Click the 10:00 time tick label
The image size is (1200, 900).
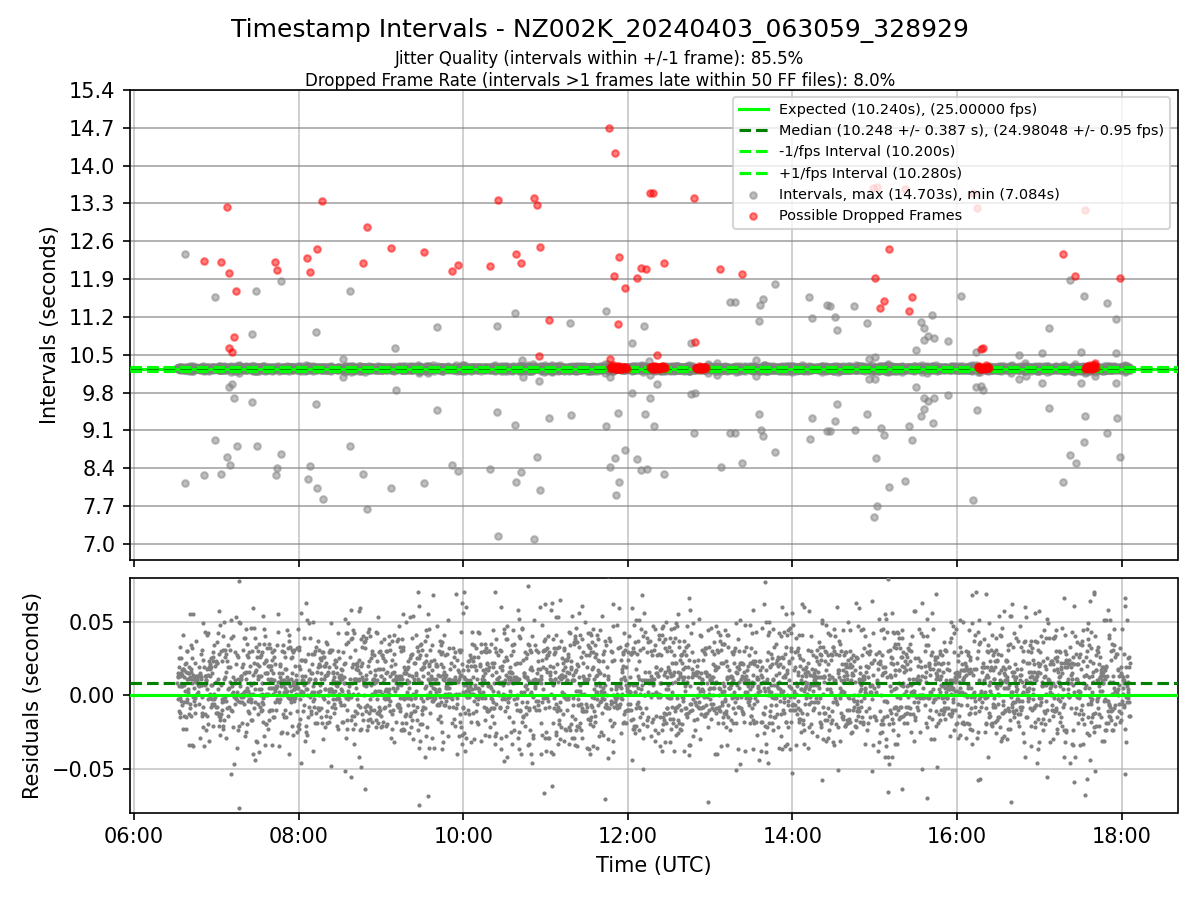click(x=463, y=834)
